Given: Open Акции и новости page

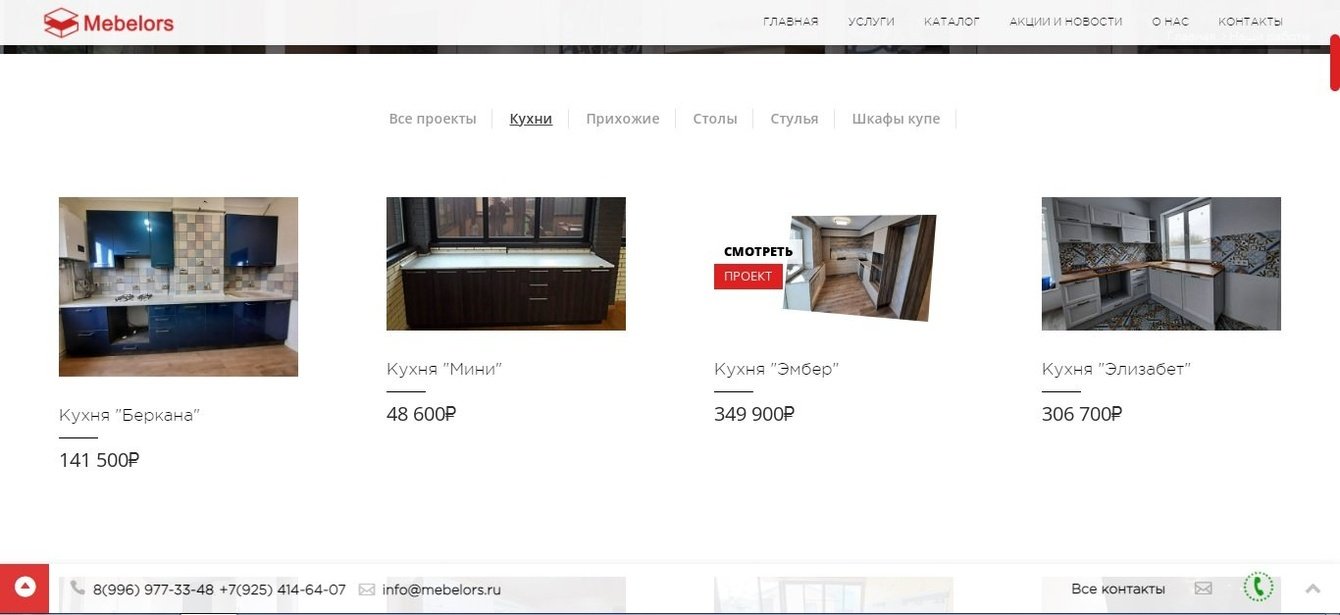Looking at the screenshot, I should click(x=1065, y=21).
